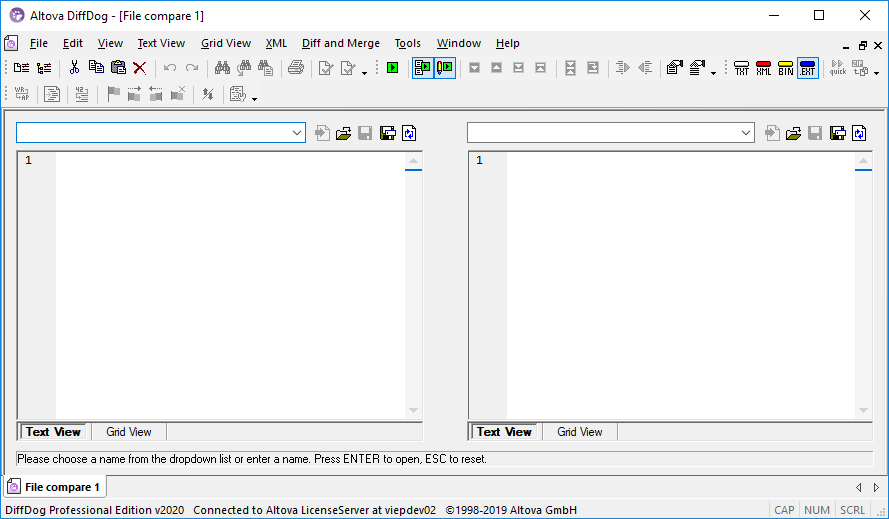The image size is (889, 519).
Task: Click the Compare Files toolbar icon
Action: coord(22,68)
